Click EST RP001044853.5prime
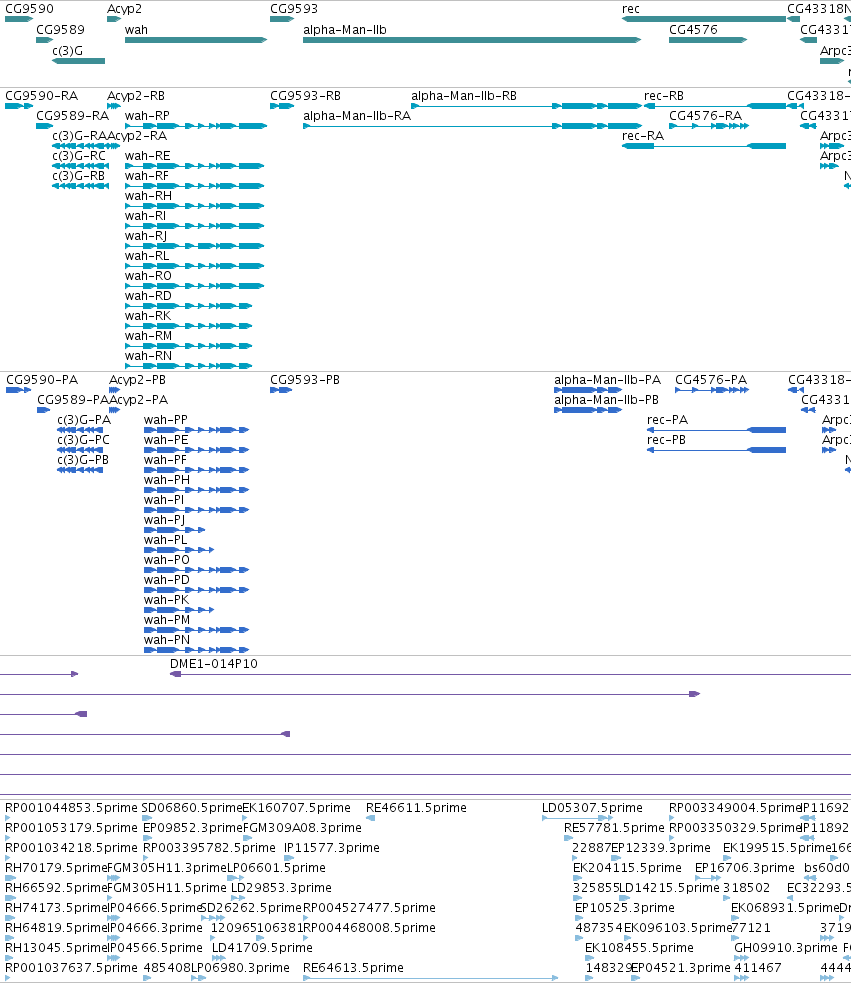This screenshot has height=983, width=851. [71, 808]
